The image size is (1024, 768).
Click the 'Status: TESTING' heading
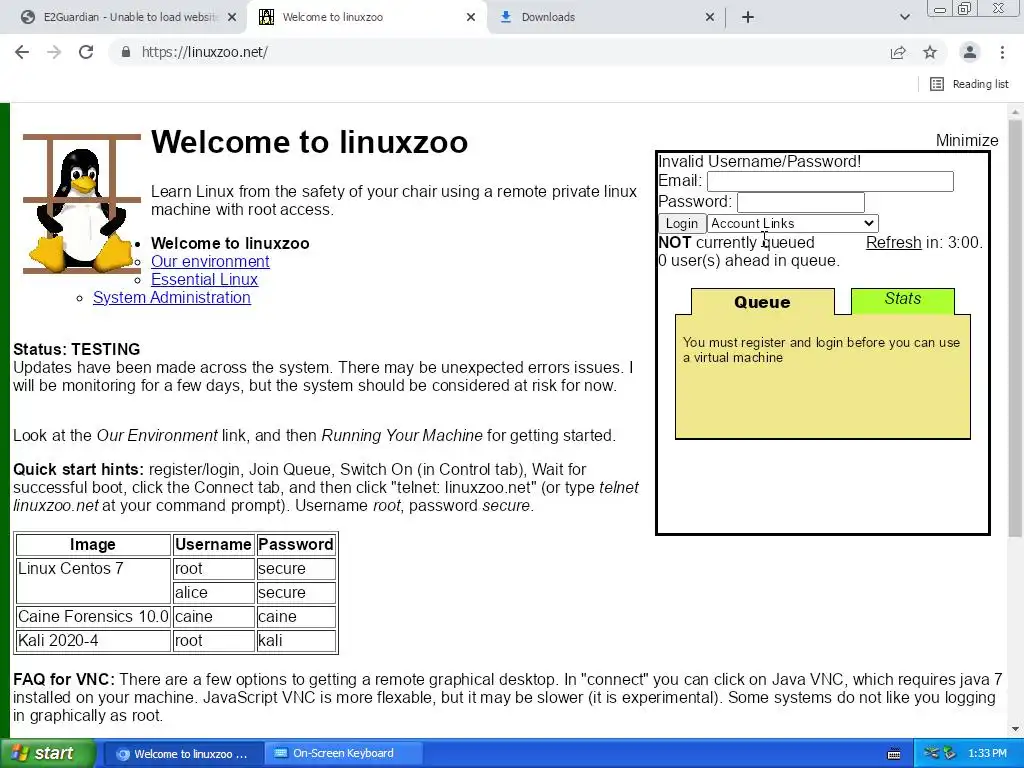pos(76,349)
